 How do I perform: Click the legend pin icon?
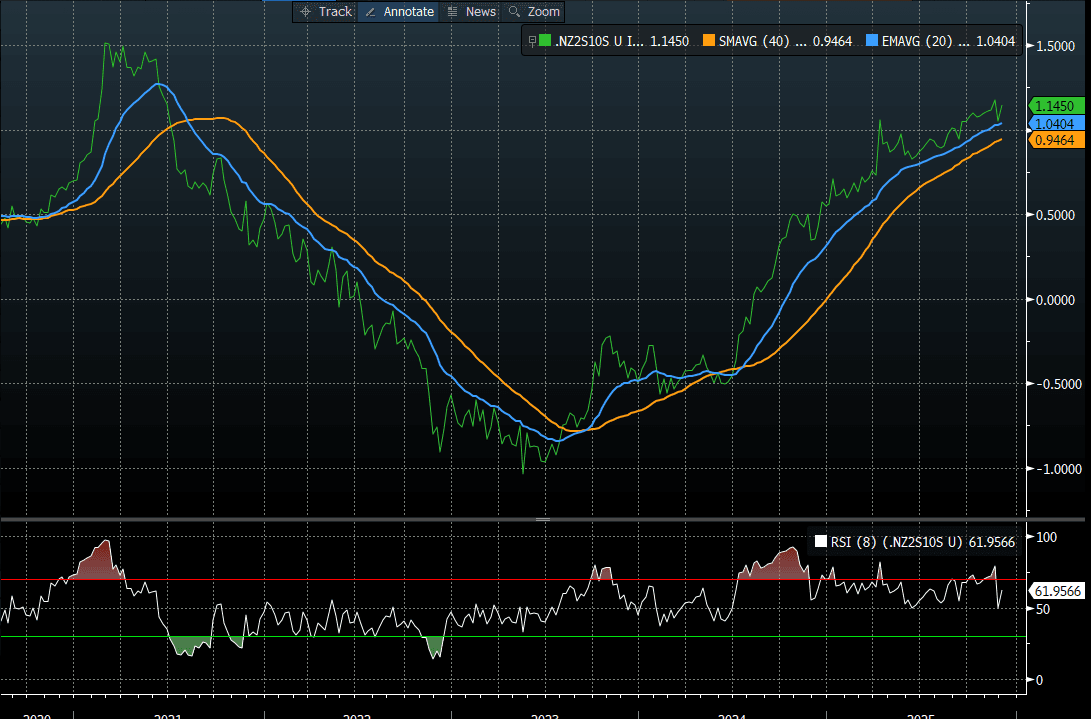(x=532, y=41)
